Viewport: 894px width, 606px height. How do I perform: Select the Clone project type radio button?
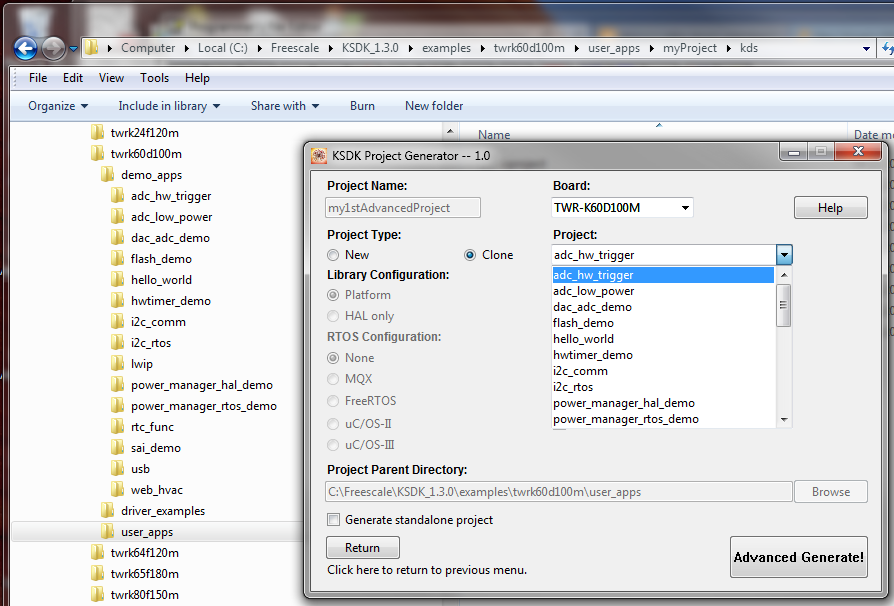pos(470,255)
